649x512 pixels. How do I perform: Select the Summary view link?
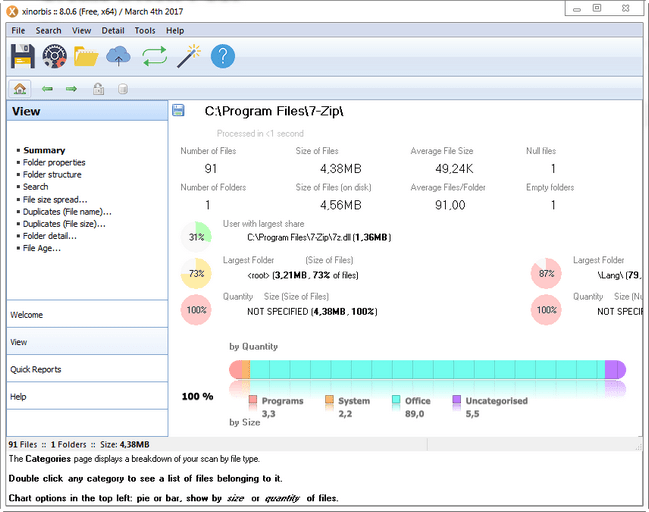(x=44, y=150)
